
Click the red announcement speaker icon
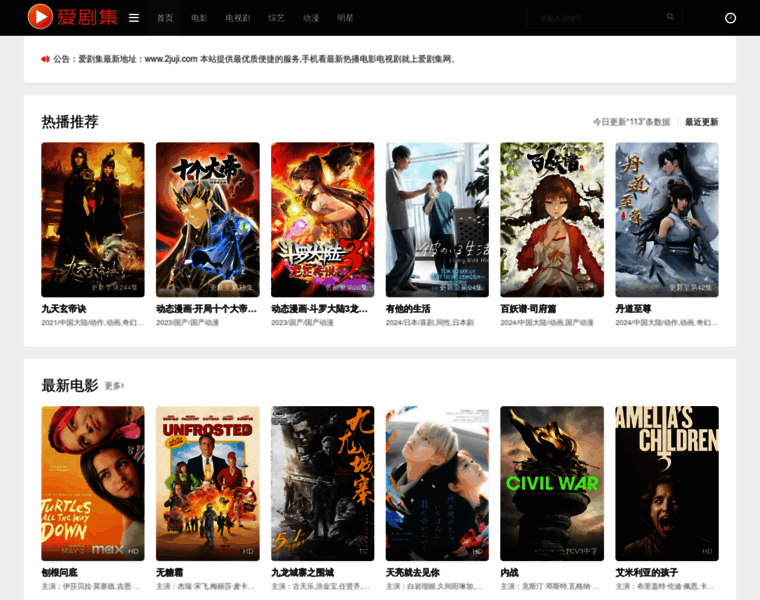click(x=45, y=59)
